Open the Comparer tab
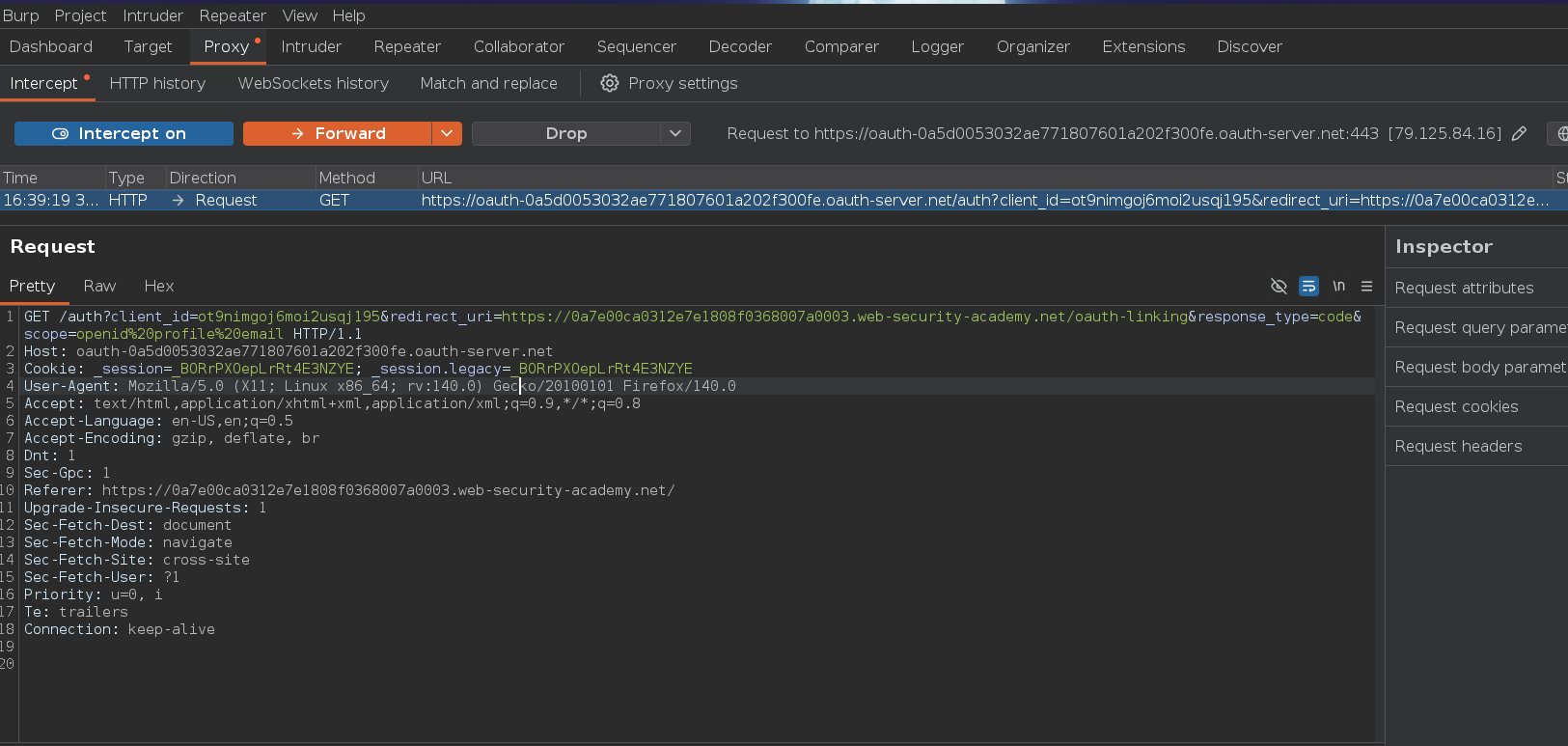Screen dimensions: 1568x746 click(x=841, y=46)
